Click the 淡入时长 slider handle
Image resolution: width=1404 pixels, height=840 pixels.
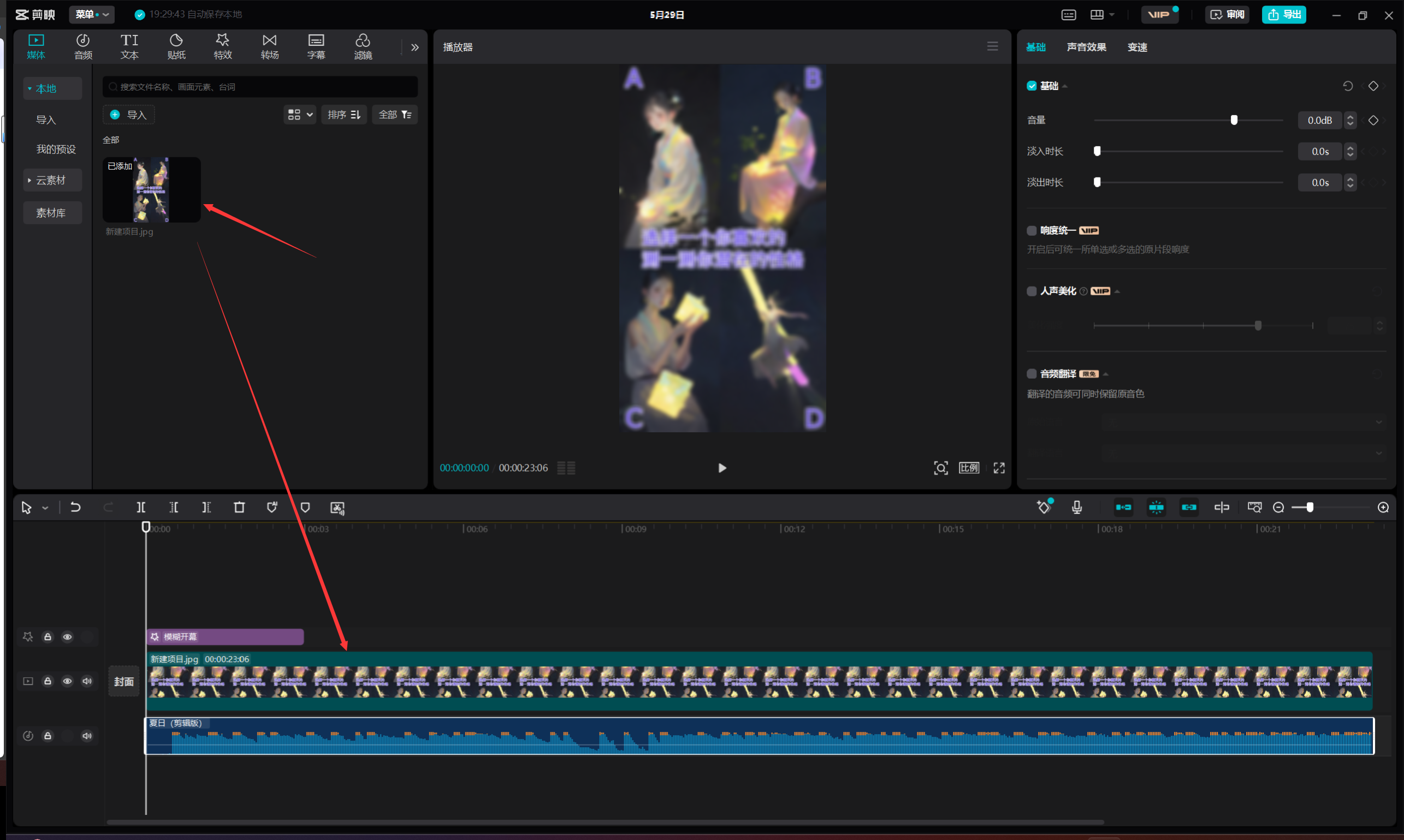tap(1097, 151)
